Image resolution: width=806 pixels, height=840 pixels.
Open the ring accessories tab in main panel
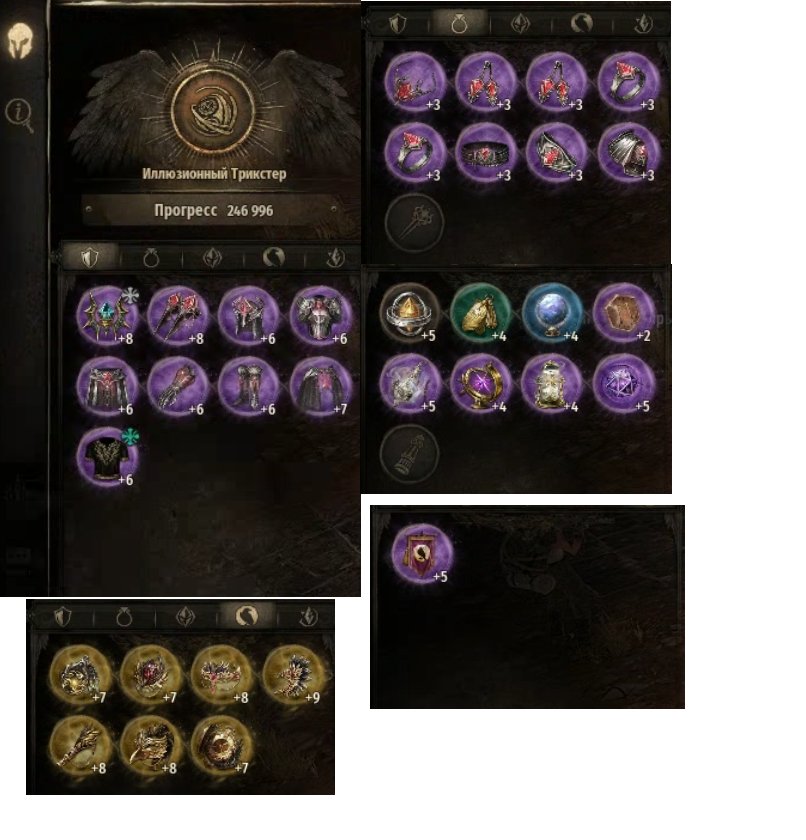point(151,258)
